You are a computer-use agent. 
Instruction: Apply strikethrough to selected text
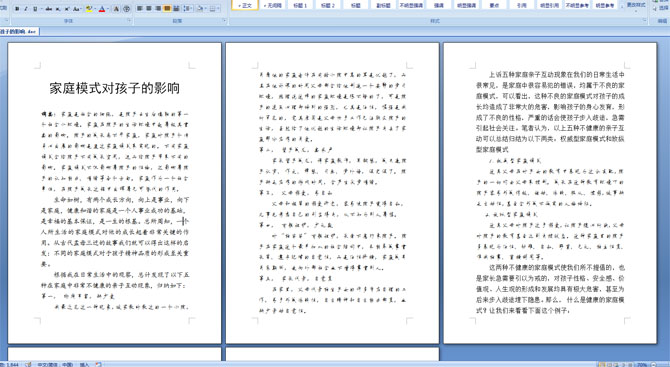pyautogui.click(x=49, y=9)
